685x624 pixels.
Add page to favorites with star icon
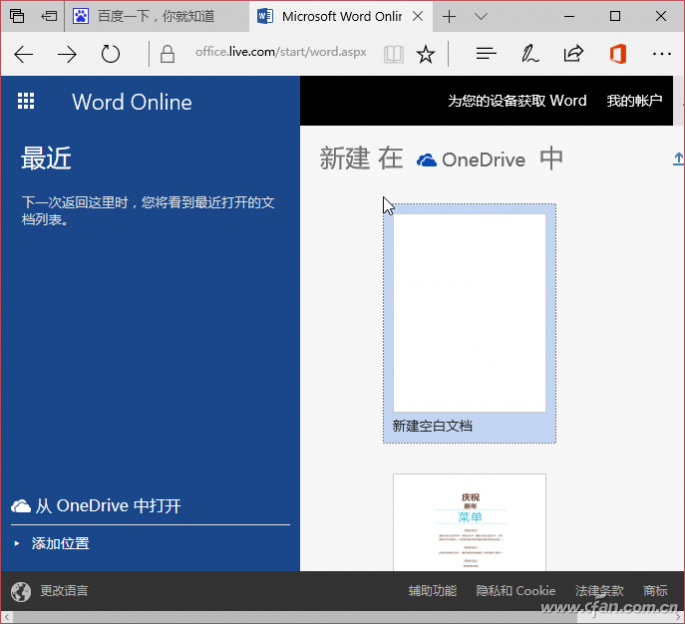pos(425,54)
